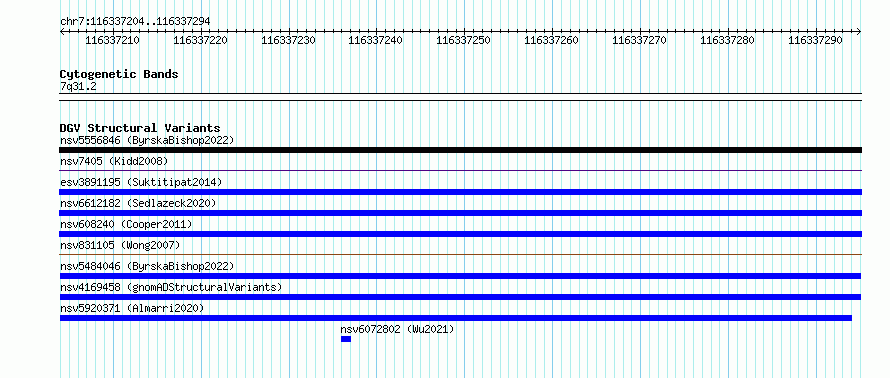Click the blue esv3891195 variant bar
The image size is (890, 378).
pyautogui.click(x=460, y=192)
